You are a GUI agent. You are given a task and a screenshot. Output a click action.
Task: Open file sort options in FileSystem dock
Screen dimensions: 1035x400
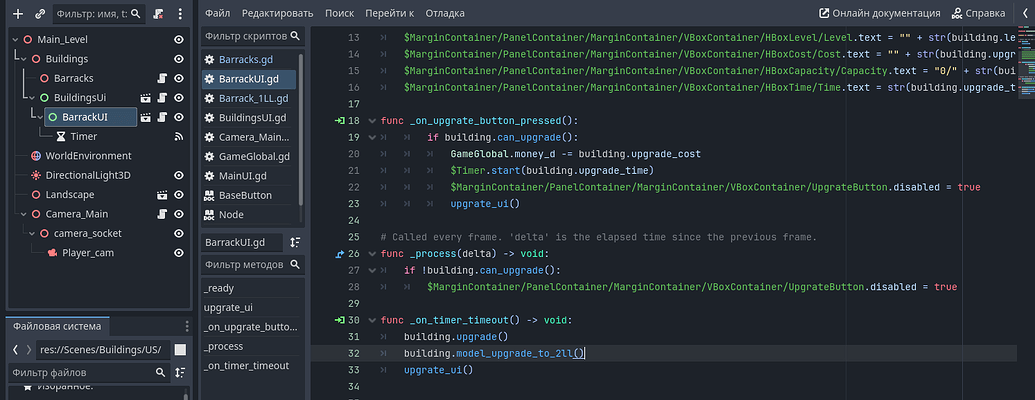pos(180,373)
